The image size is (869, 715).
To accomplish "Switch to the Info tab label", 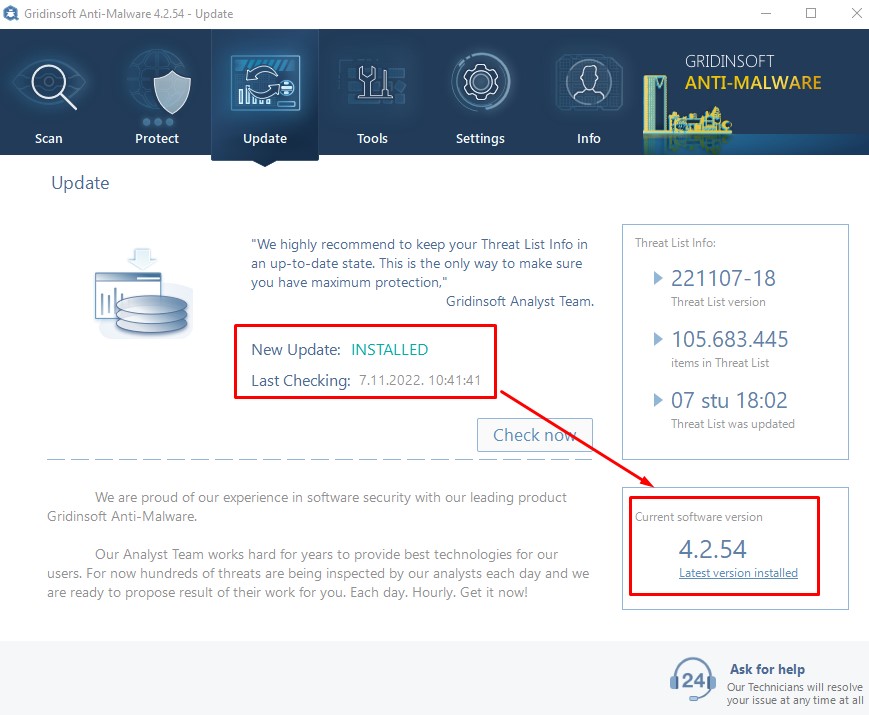I will click(x=589, y=139).
